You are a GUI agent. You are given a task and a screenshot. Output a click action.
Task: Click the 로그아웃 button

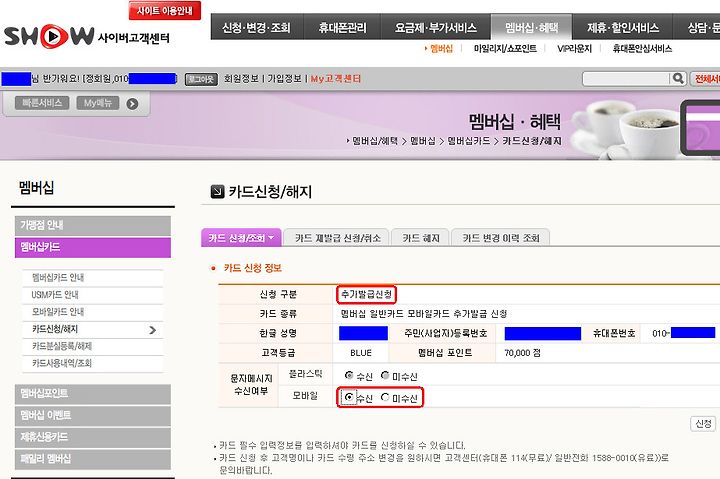coord(201,79)
